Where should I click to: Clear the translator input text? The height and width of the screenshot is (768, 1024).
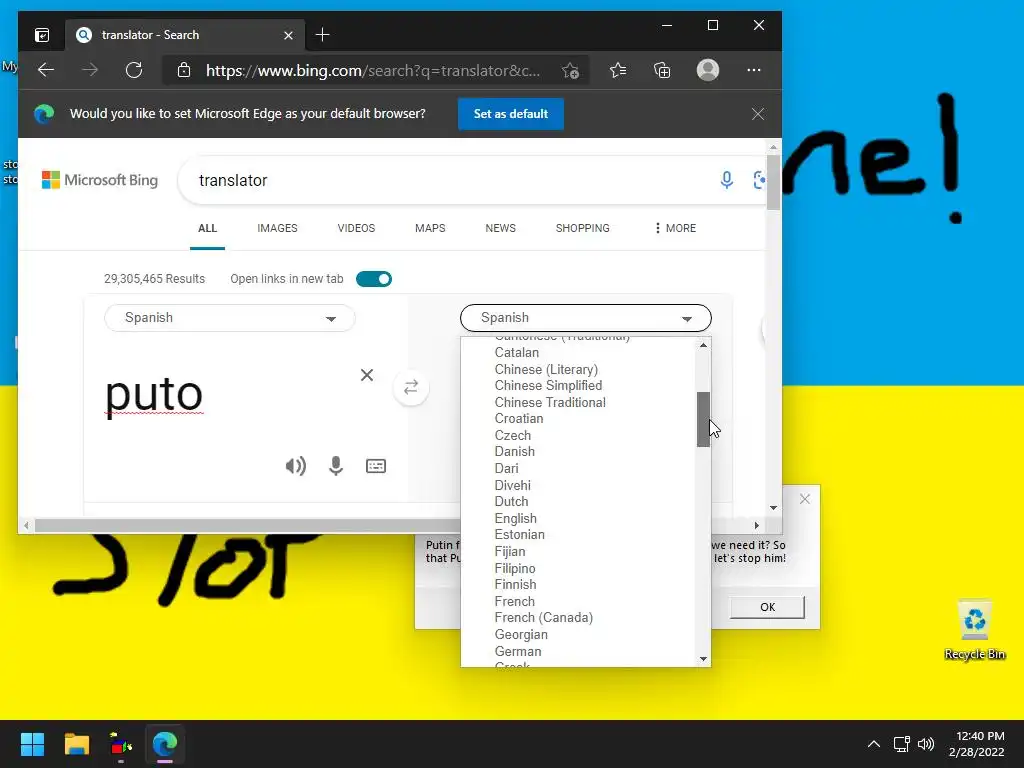(367, 375)
